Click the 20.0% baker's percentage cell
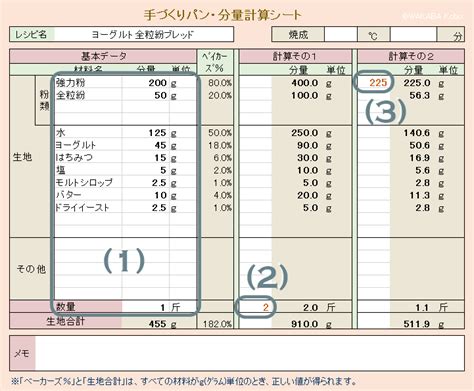 click(x=215, y=95)
